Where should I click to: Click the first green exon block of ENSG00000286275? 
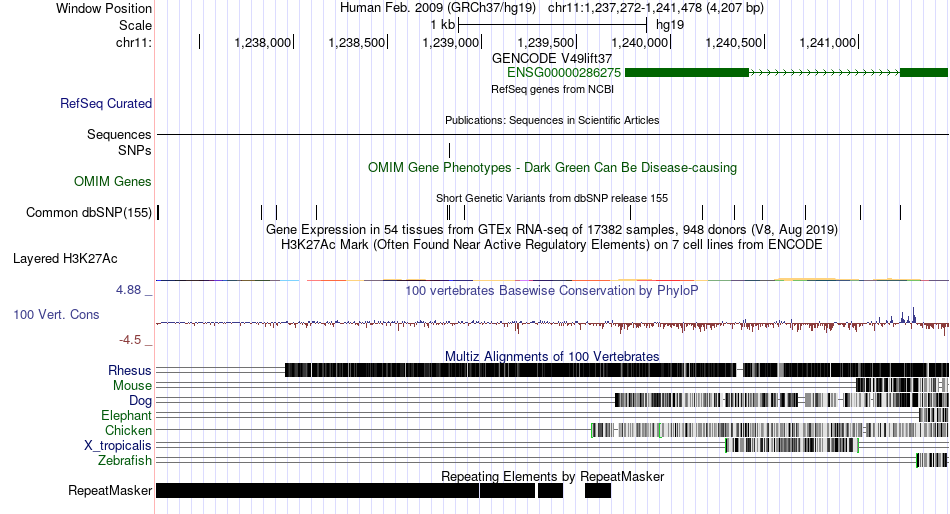click(x=687, y=73)
